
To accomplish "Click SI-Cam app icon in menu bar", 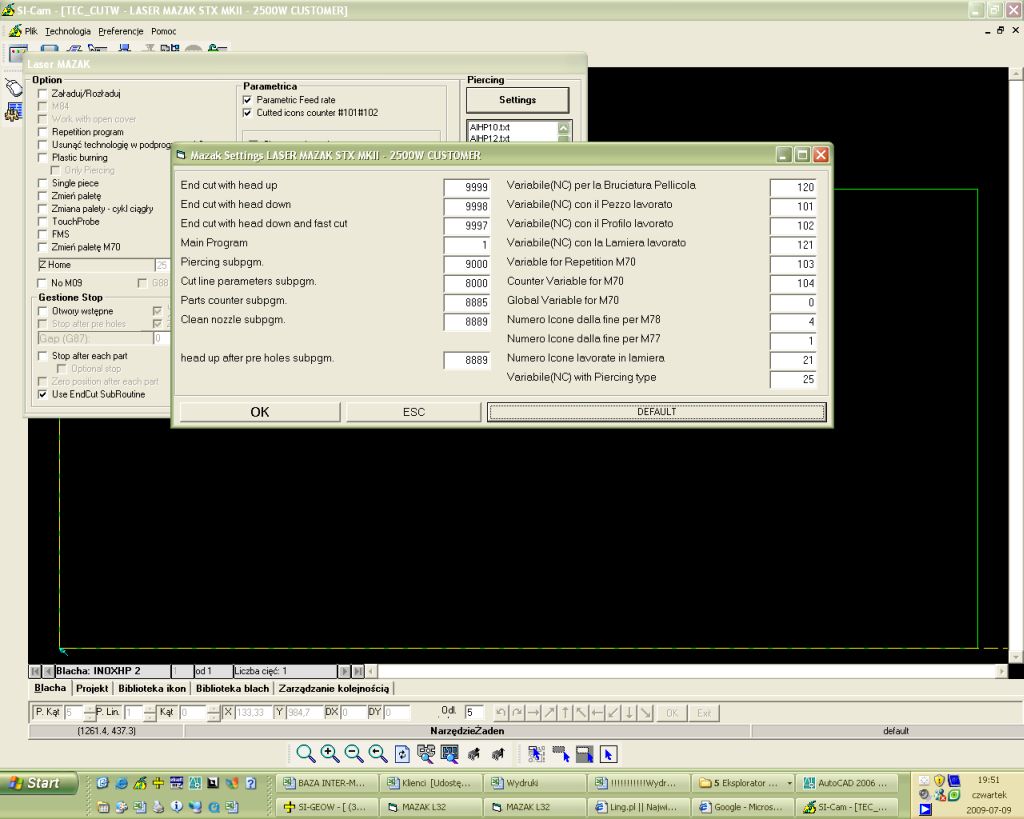I will (x=15, y=31).
